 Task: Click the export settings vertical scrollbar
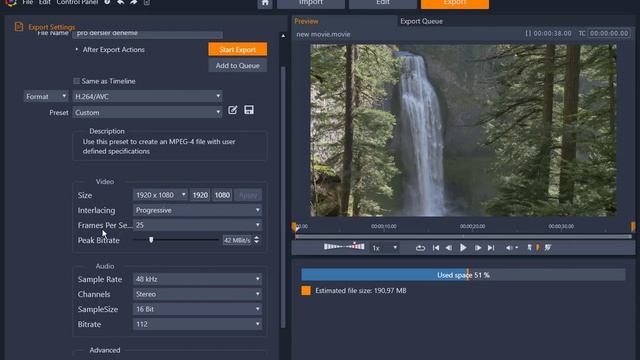(283, 197)
